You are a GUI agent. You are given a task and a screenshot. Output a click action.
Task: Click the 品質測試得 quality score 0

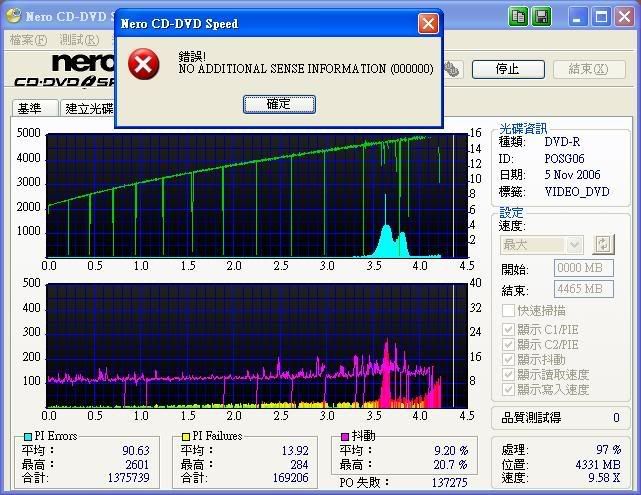click(616, 418)
